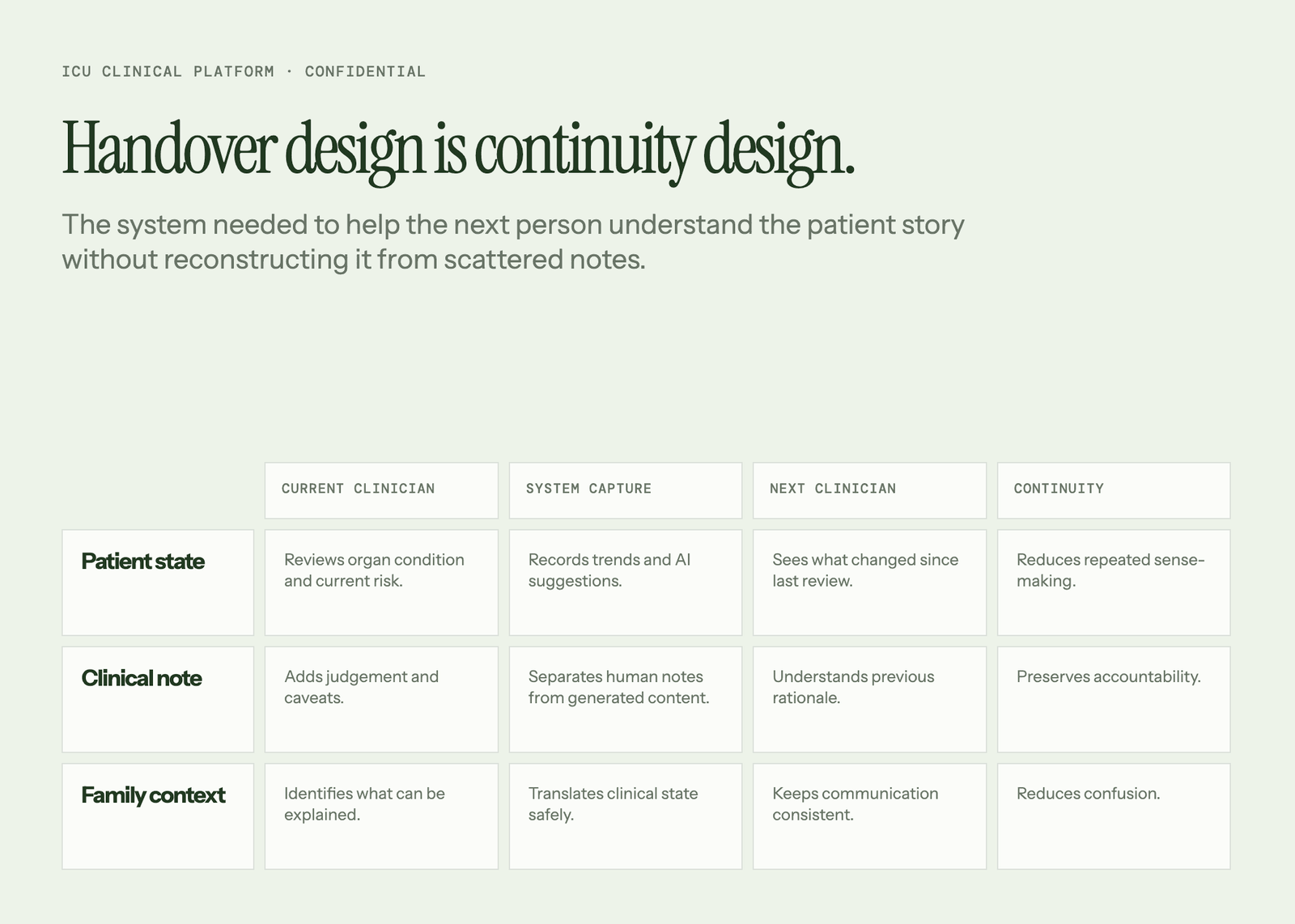The image size is (1295, 924).
Task: Click the 'Handover design is continuity design' heading
Action: click(x=458, y=150)
